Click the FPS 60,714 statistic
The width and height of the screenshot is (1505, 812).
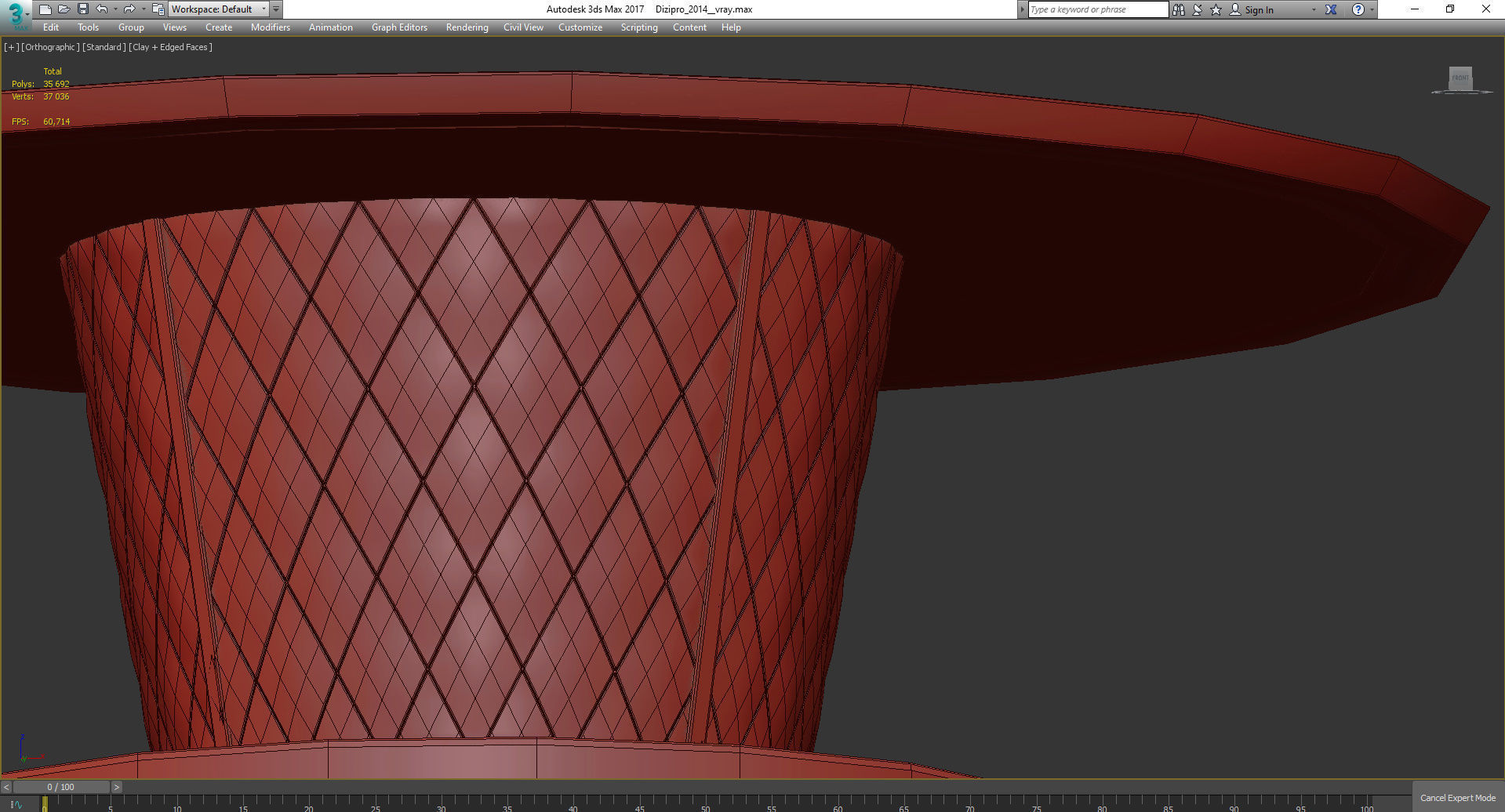41,121
